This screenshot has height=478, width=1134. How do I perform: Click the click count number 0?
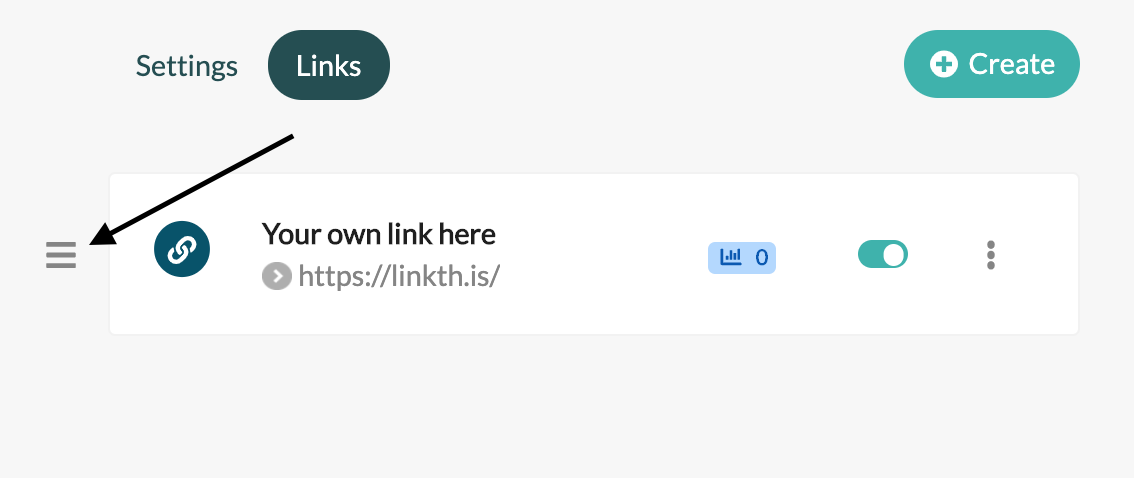[x=762, y=257]
